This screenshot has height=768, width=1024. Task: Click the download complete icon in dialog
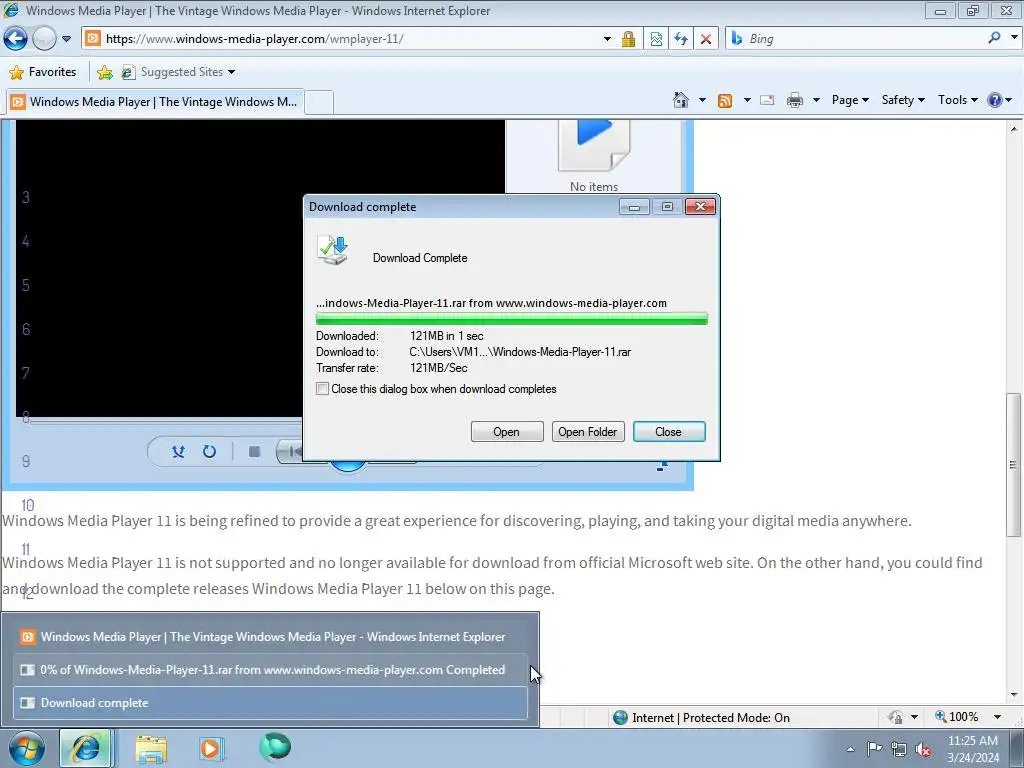333,250
